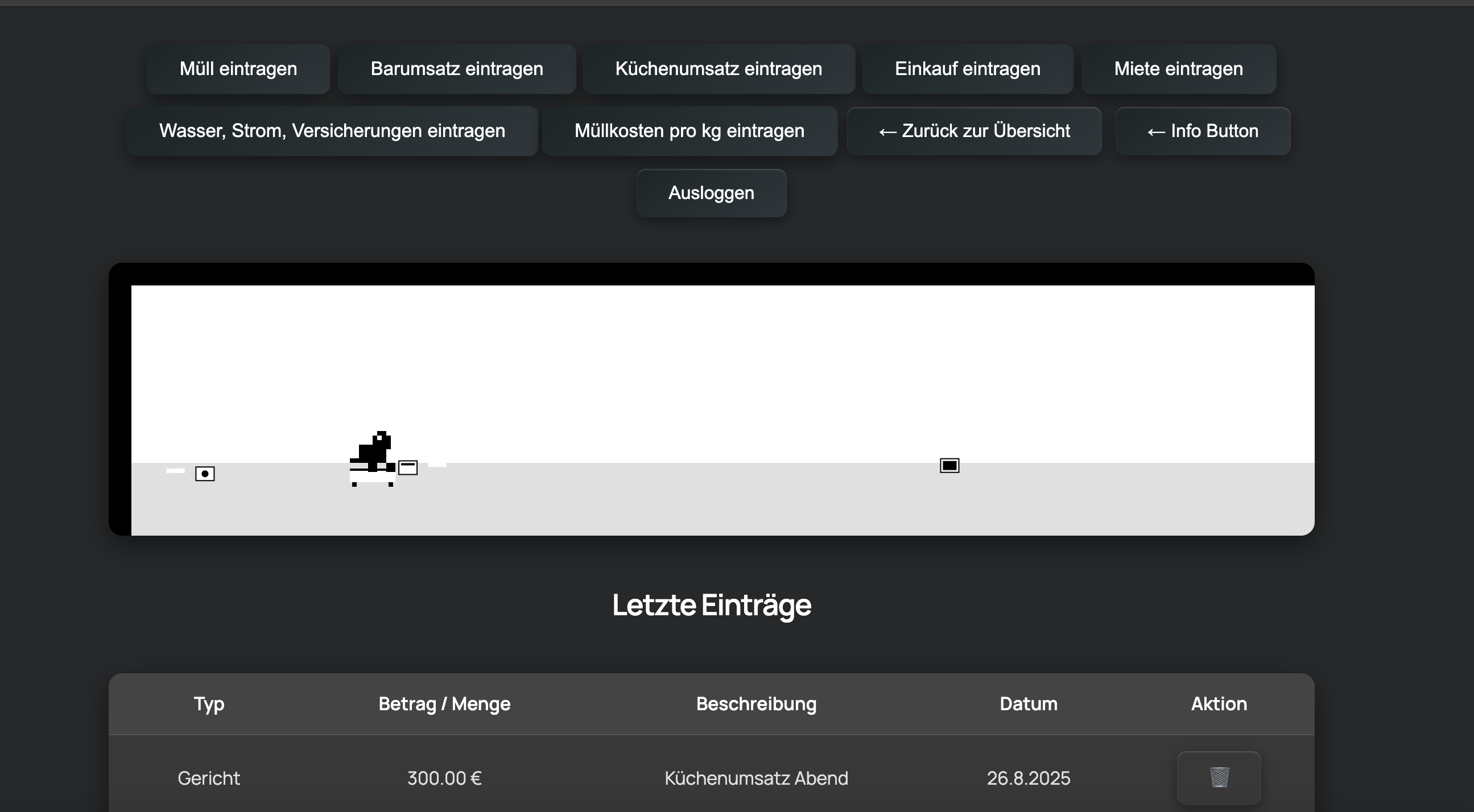Click the Typ column header
1474x812 pixels.
(x=208, y=704)
